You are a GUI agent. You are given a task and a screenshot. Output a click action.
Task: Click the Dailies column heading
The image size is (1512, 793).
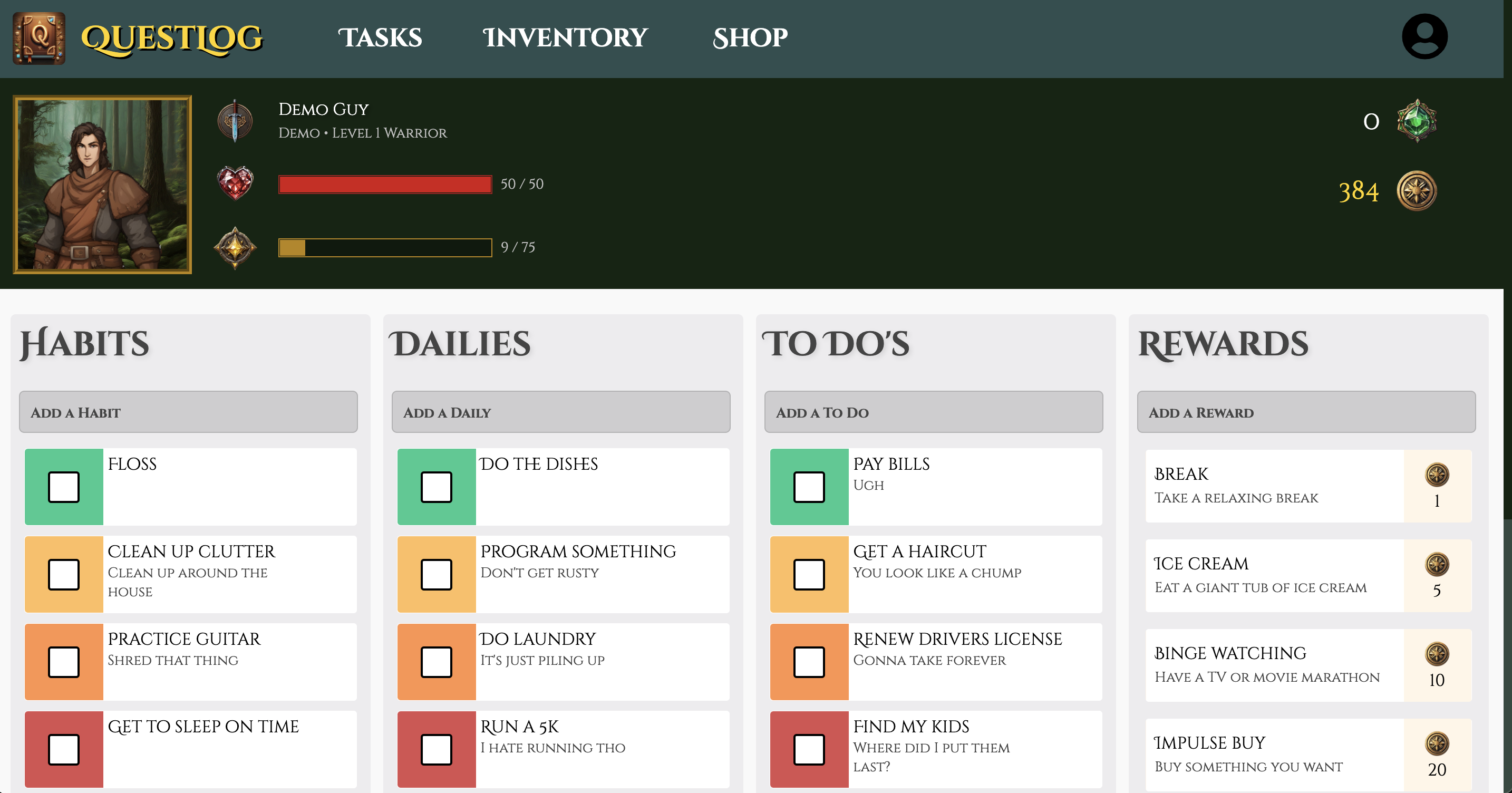(x=460, y=344)
